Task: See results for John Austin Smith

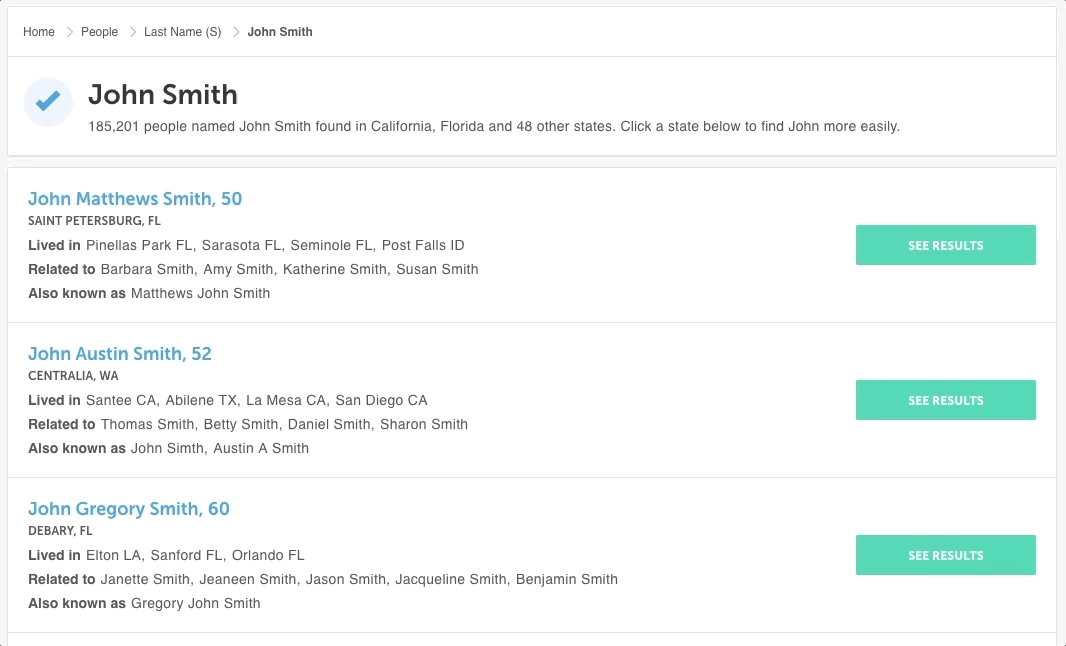Action: click(945, 400)
